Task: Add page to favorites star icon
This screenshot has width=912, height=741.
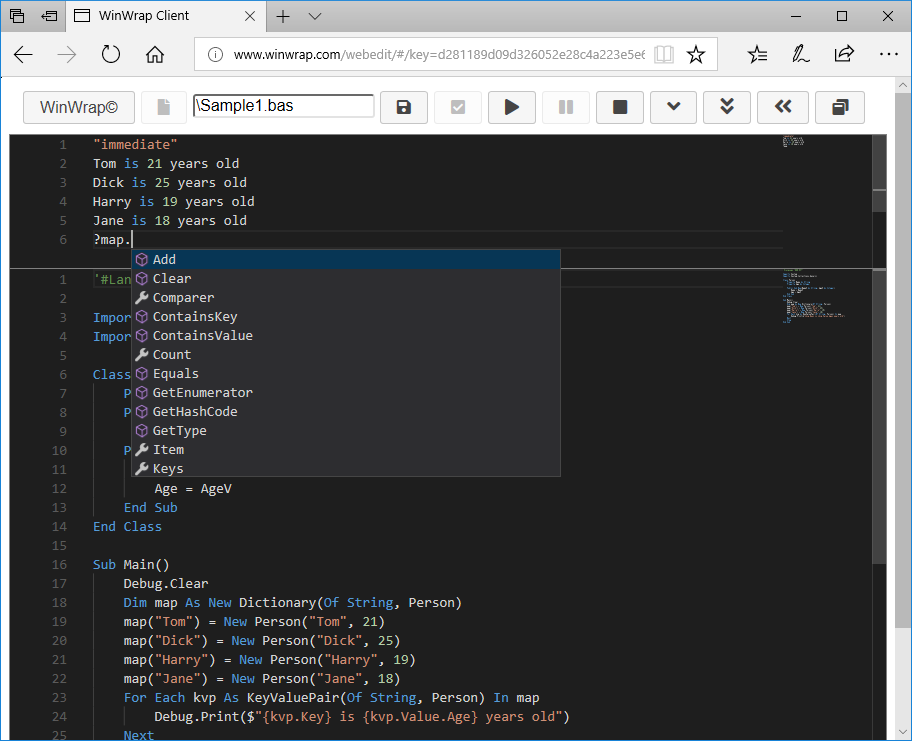Action: pos(696,54)
